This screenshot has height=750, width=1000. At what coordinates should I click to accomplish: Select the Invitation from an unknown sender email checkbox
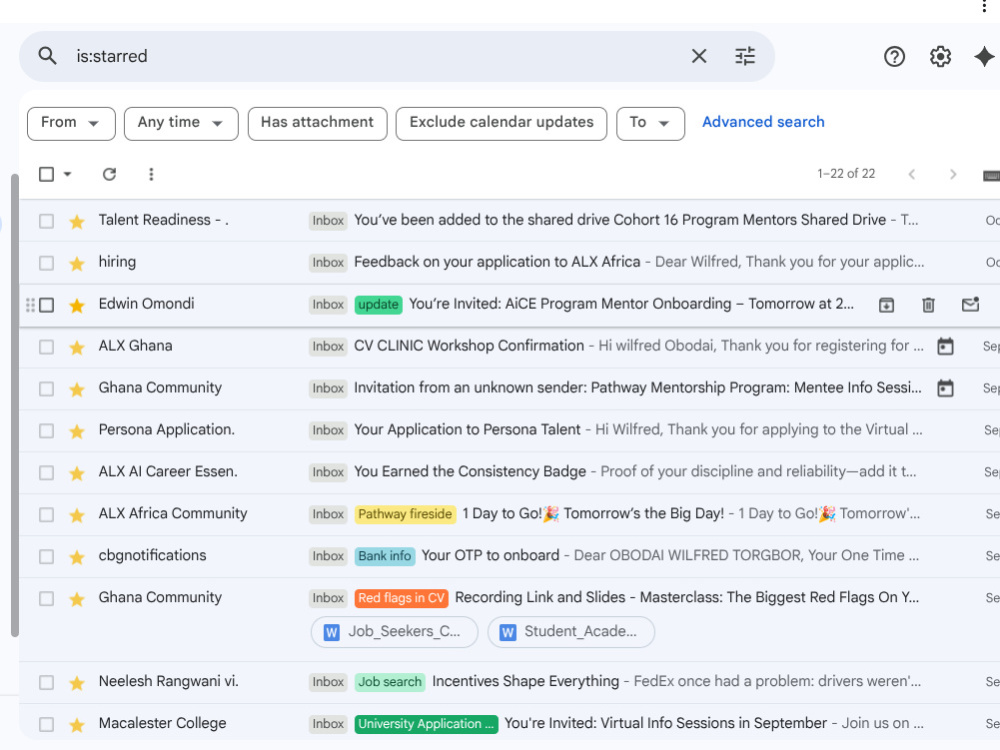point(46,389)
